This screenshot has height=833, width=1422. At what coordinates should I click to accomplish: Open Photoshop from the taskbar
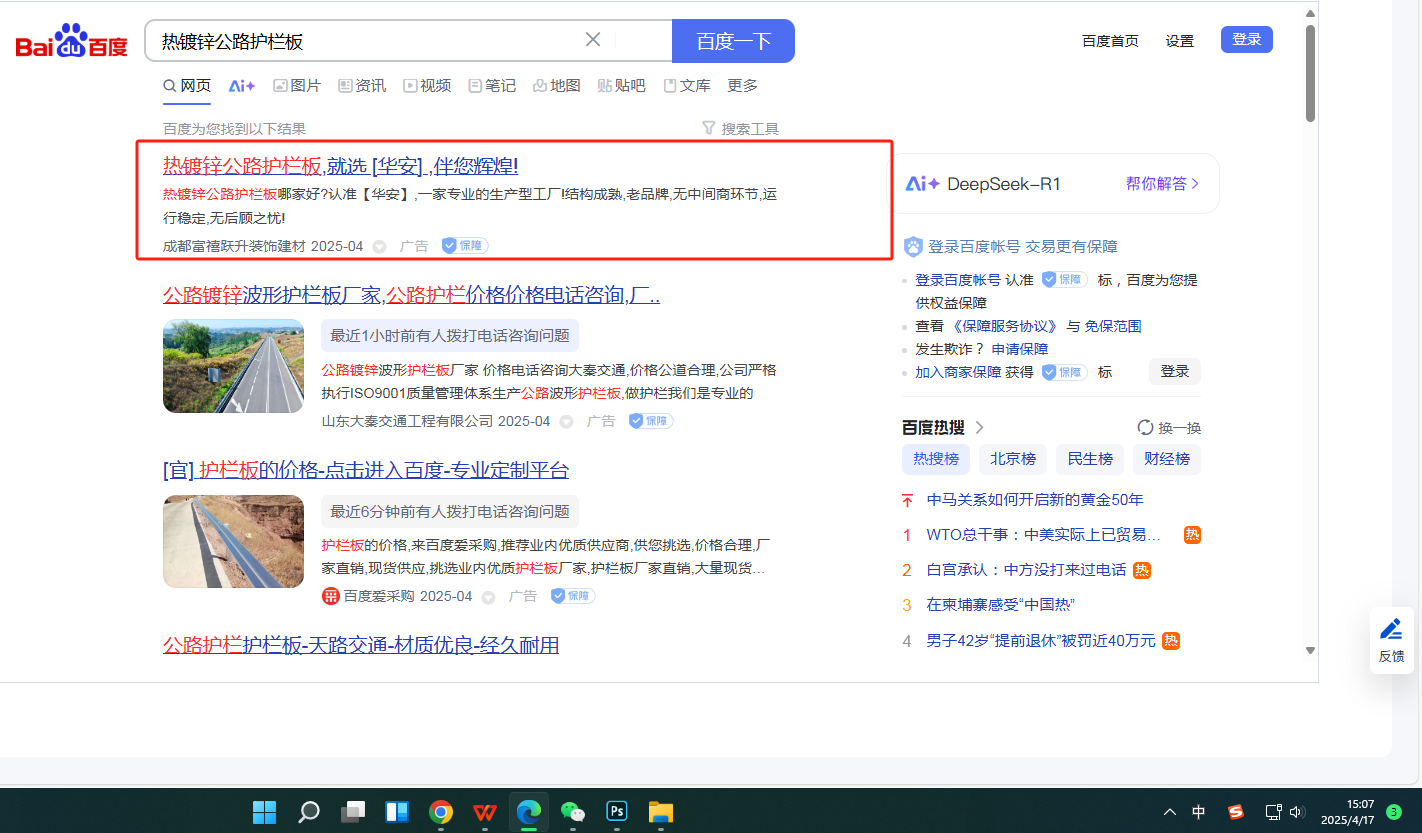(x=617, y=811)
